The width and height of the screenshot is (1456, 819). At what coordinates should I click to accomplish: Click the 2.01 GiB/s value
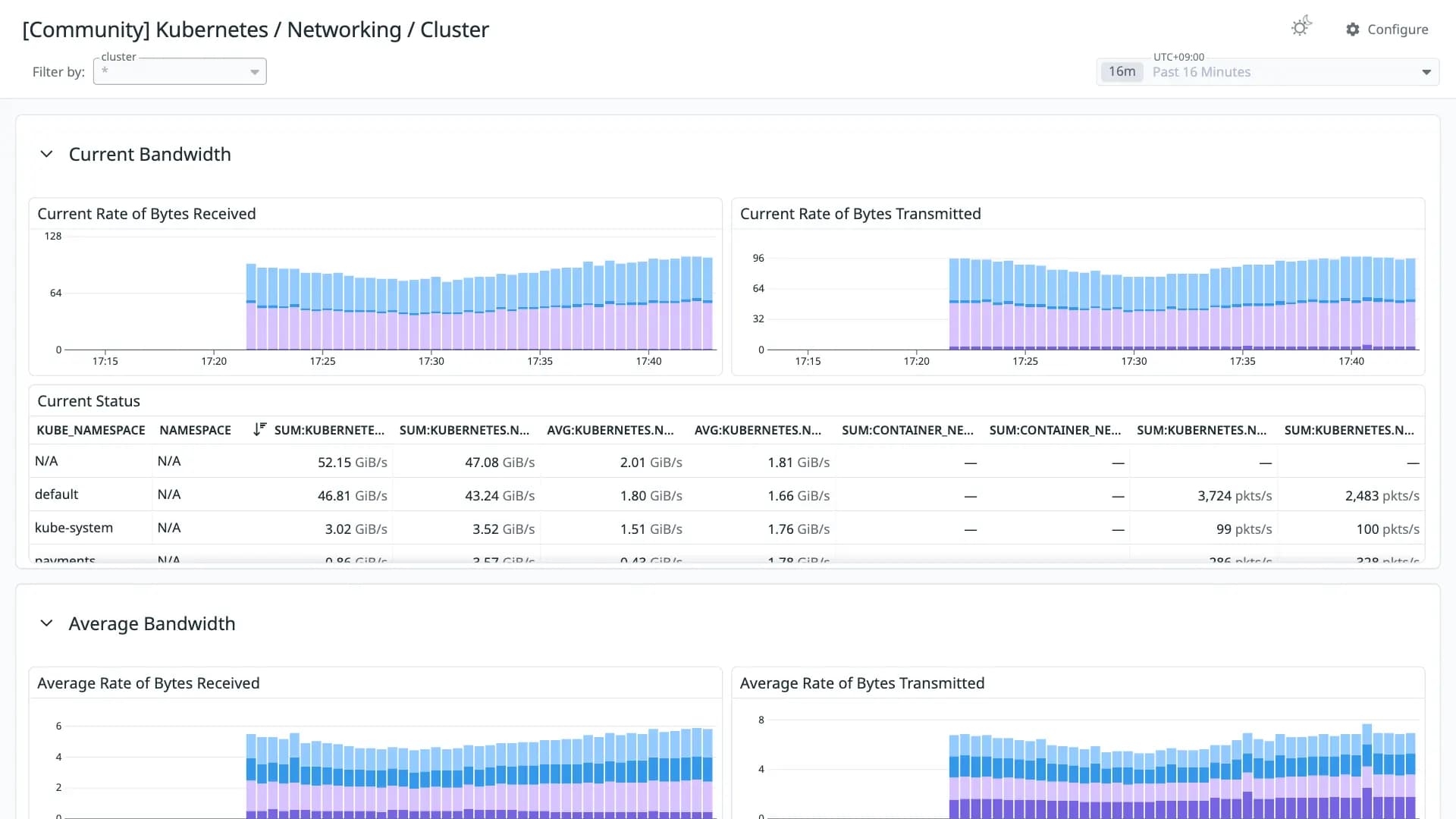tap(651, 462)
